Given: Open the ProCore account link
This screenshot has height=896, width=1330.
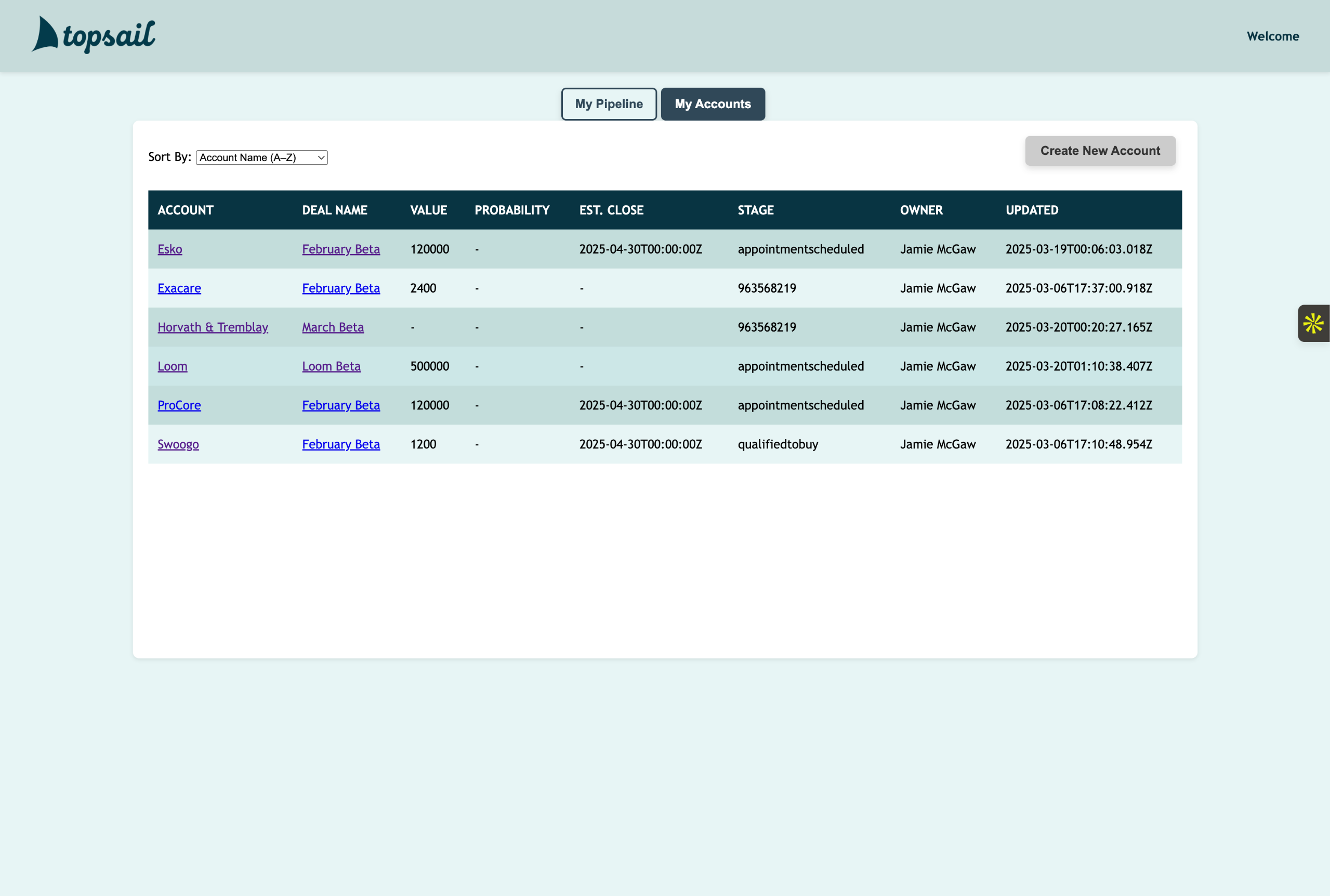Looking at the screenshot, I should click(179, 405).
